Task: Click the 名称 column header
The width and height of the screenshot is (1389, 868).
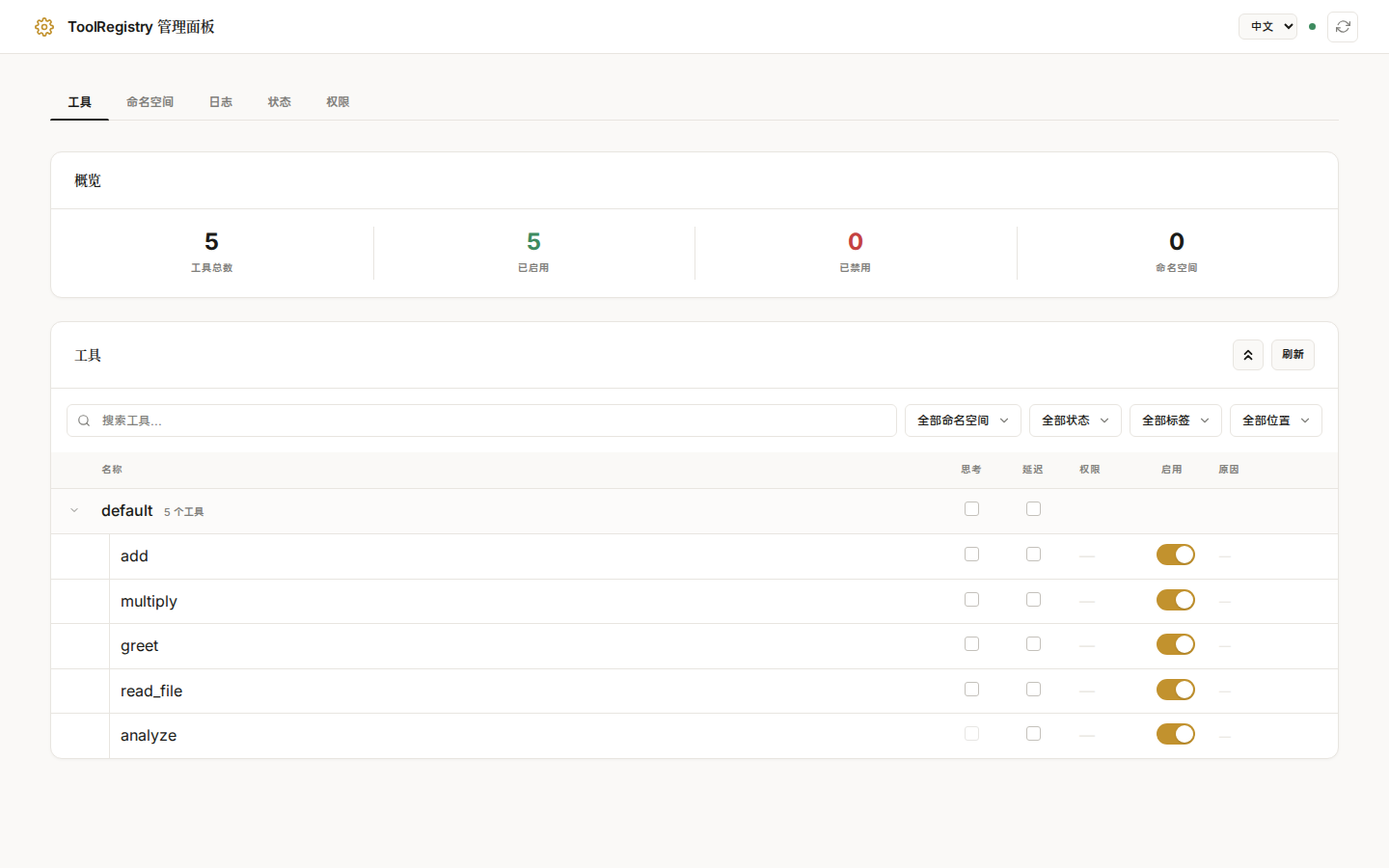Action: pyautogui.click(x=112, y=470)
